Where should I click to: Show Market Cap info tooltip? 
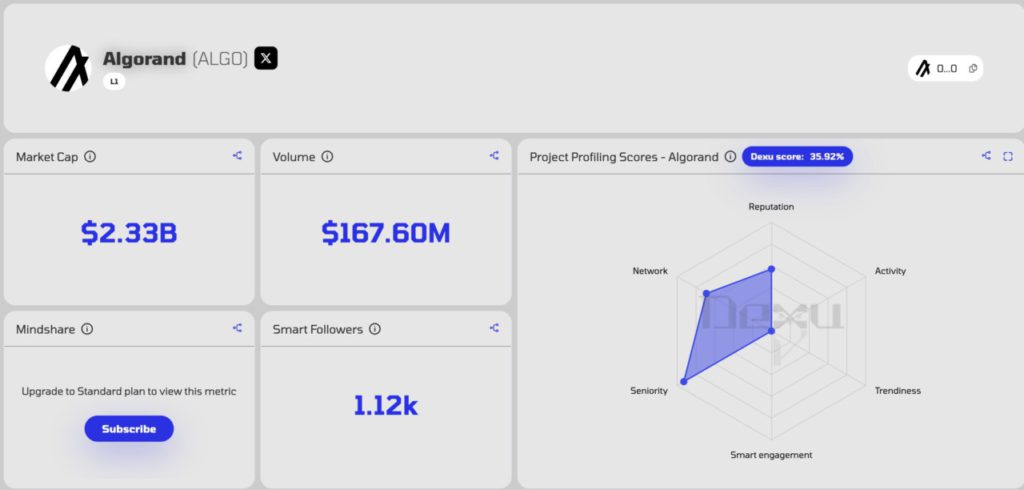tap(90, 157)
